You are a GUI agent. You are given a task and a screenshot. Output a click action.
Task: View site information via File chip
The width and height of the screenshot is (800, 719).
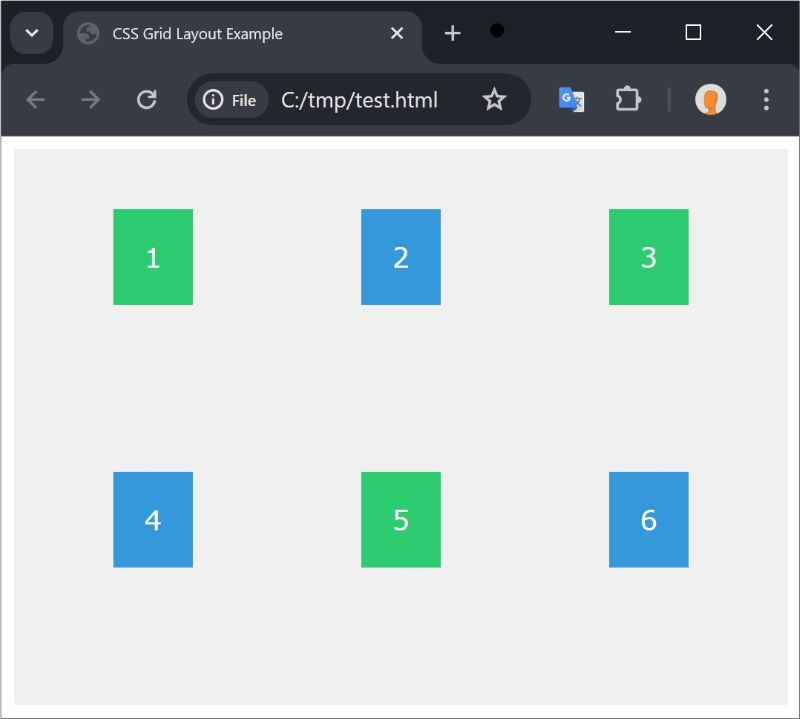(x=230, y=100)
